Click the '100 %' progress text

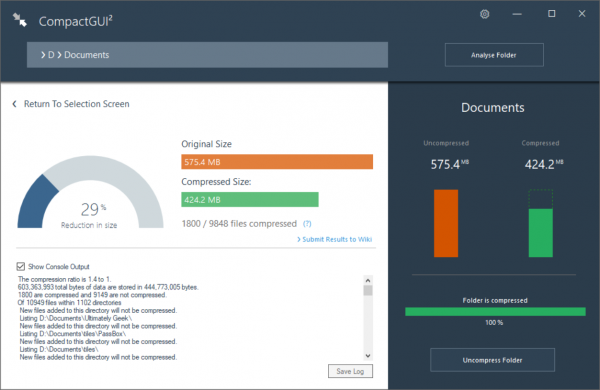(x=494, y=323)
